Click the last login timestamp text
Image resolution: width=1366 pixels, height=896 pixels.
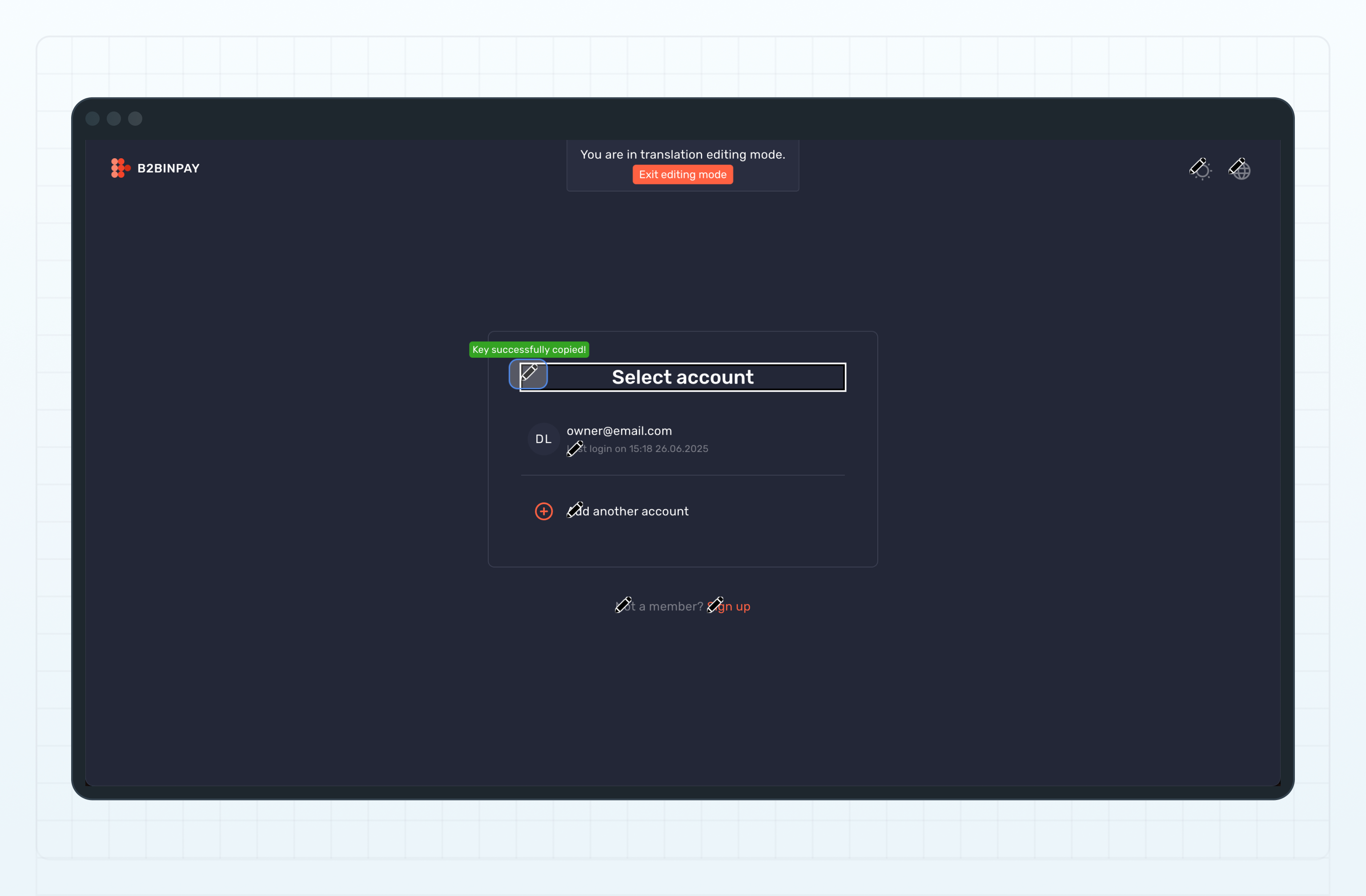(649, 448)
